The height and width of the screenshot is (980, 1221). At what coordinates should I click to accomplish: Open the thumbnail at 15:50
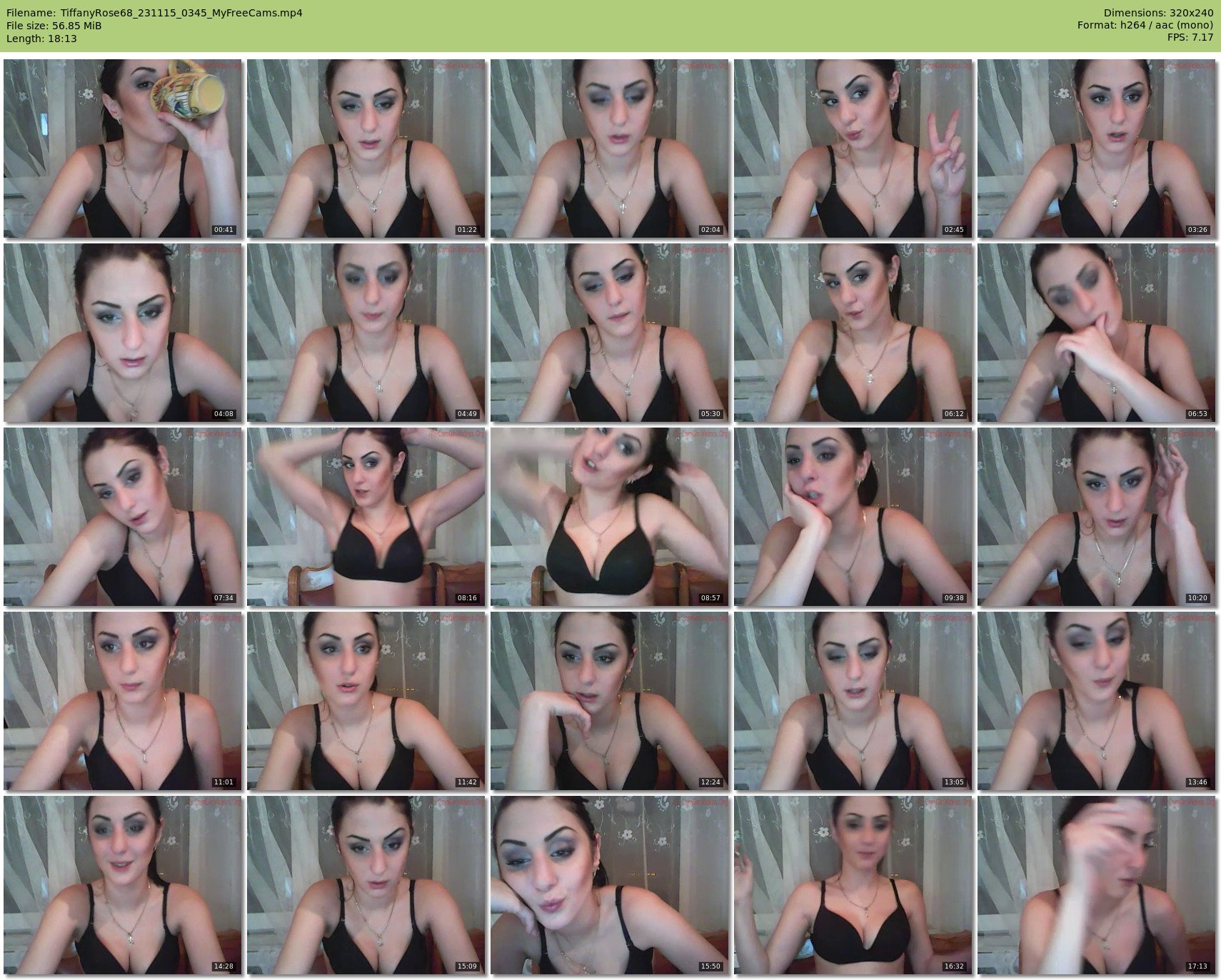pyautogui.click(x=610, y=885)
